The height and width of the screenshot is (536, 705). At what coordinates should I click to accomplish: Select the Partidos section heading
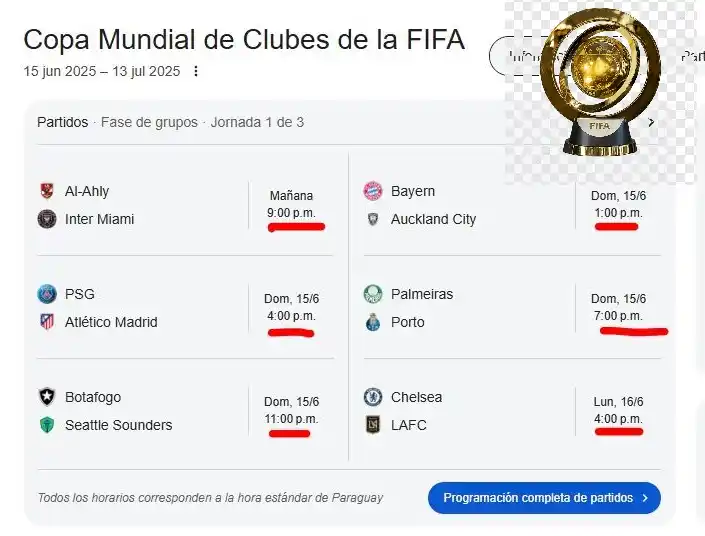pyautogui.click(x=62, y=122)
